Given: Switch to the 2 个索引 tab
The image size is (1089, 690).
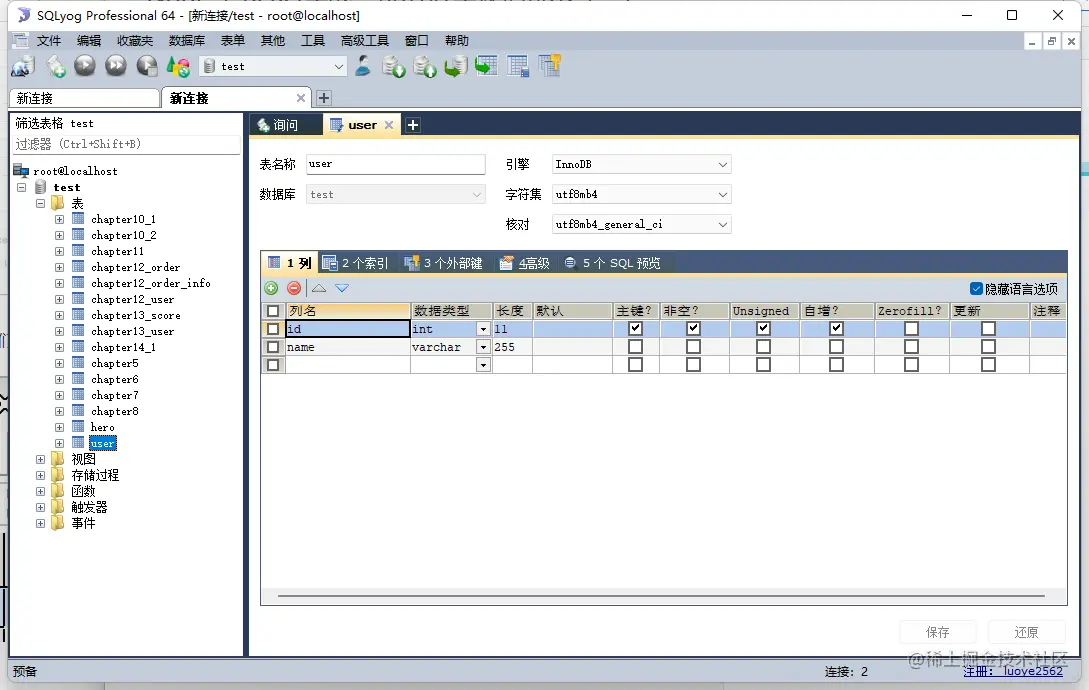Looking at the screenshot, I should (x=356, y=263).
